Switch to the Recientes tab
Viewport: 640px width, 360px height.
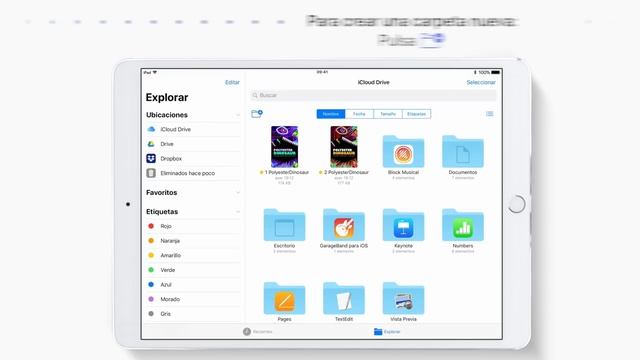[x=258, y=331]
